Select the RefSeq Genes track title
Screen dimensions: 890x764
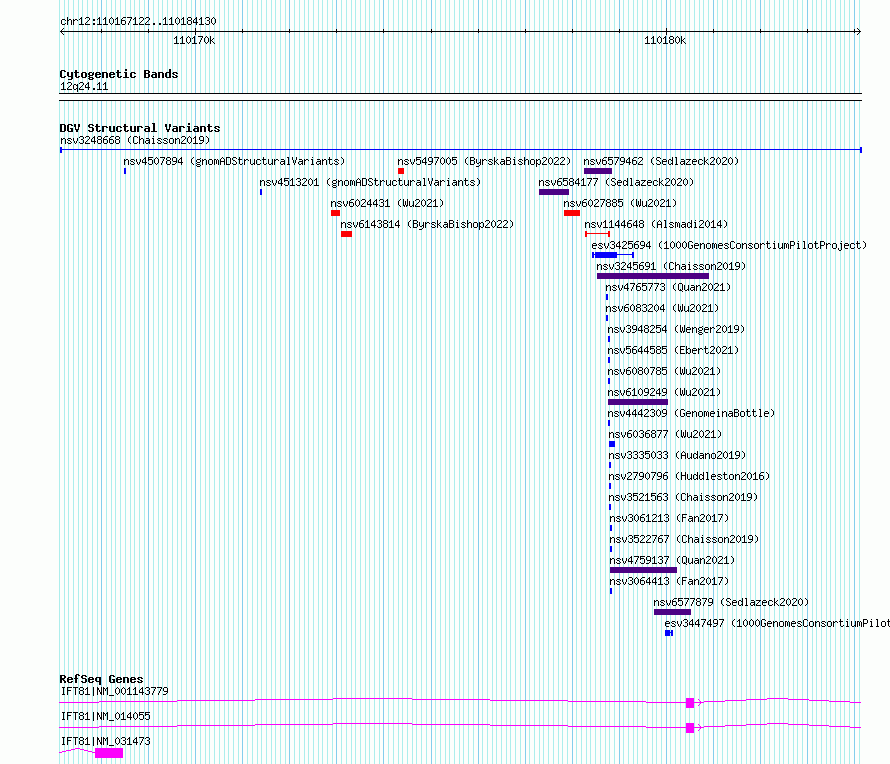click(101, 679)
